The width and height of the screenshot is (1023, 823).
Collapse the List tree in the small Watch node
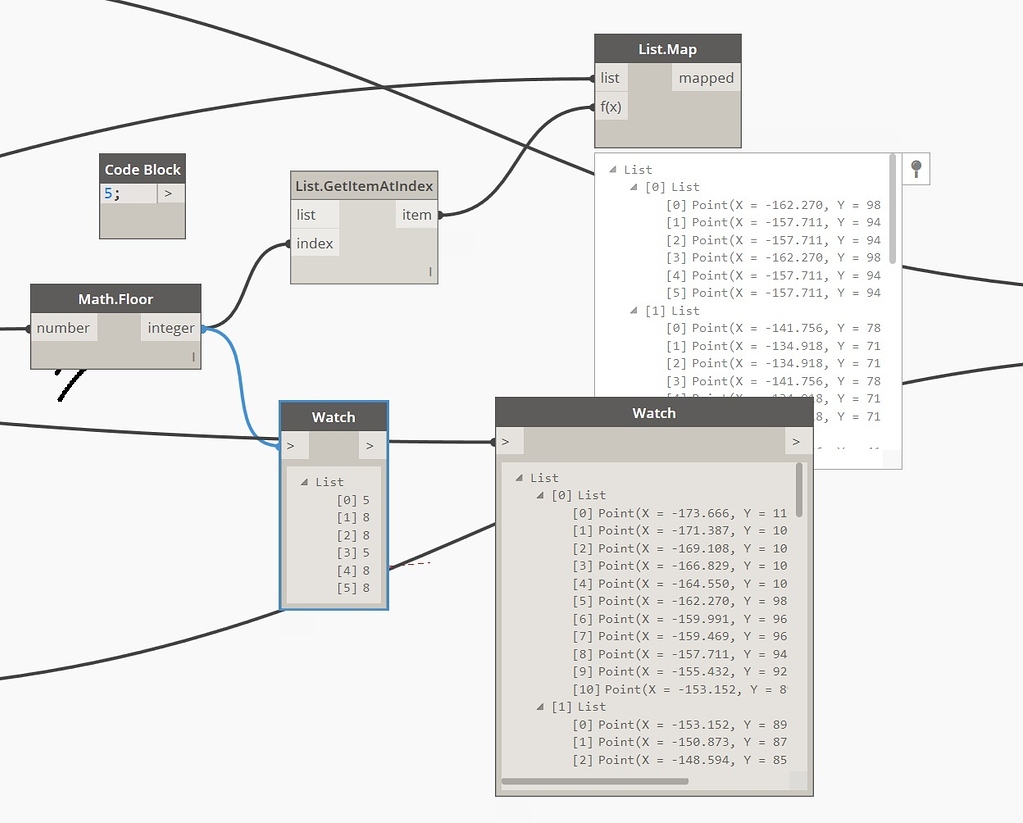point(306,481)
